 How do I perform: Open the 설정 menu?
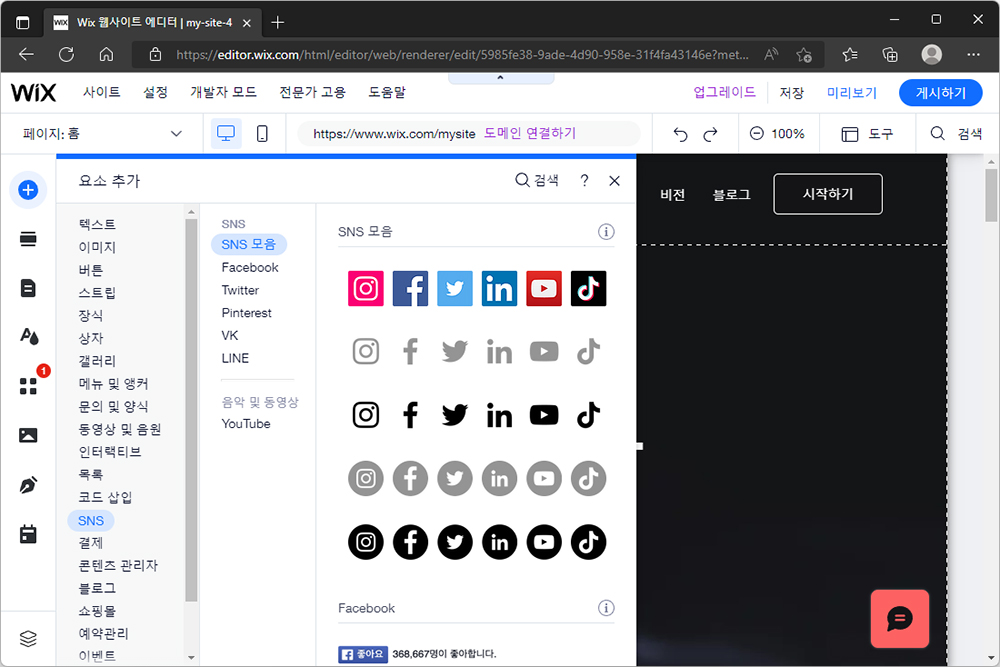(155, 92)
